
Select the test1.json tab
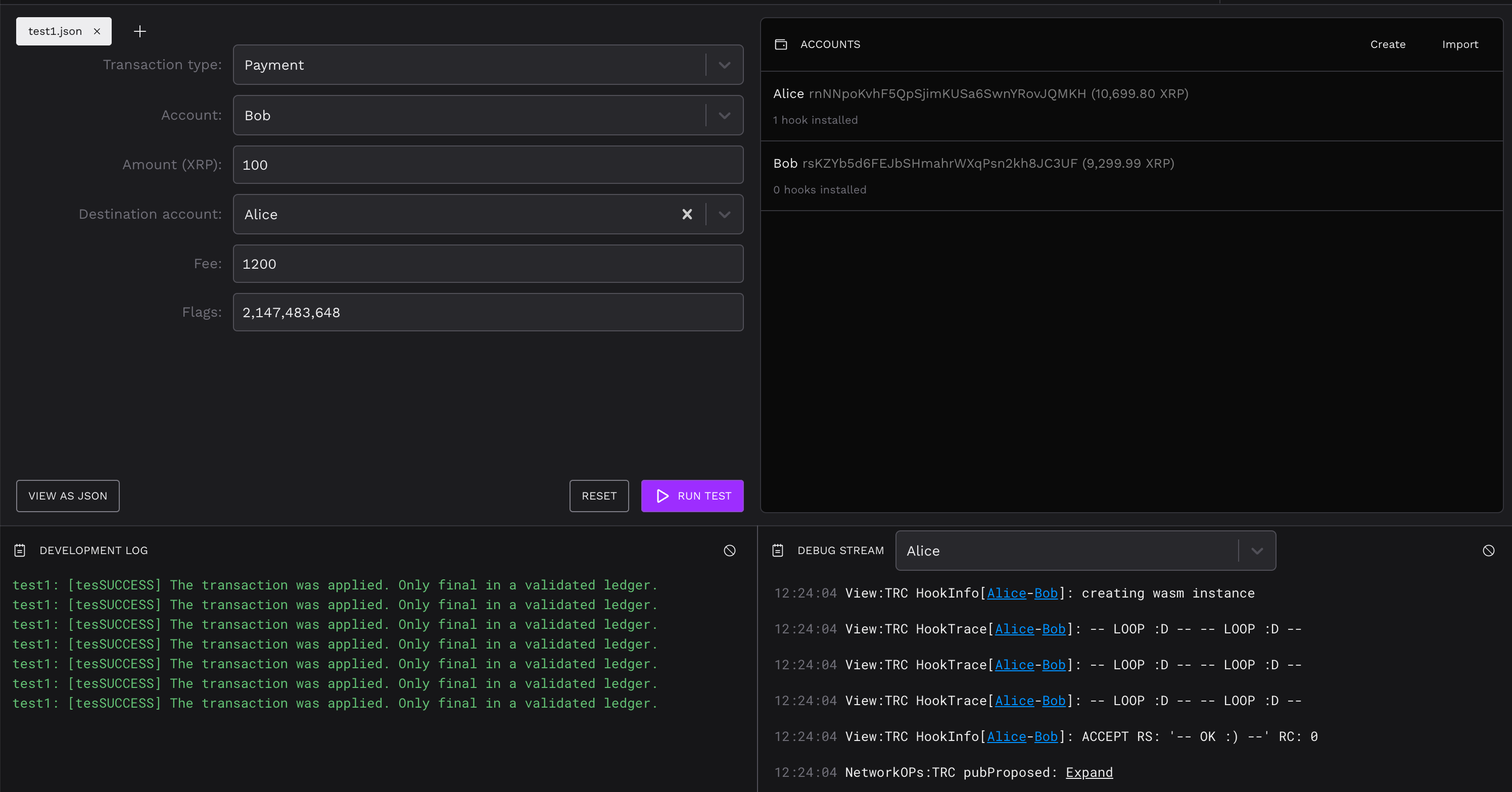tap(55, 32)
